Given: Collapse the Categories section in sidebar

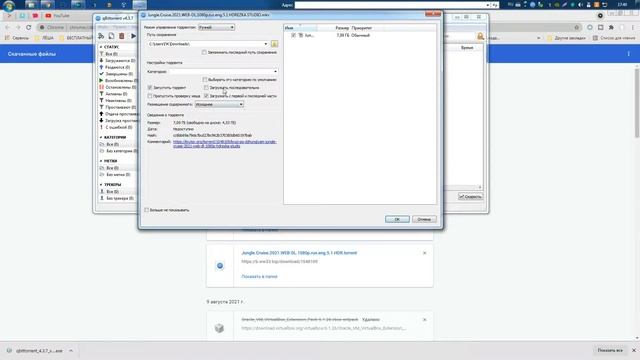Looking at the screenshot, I should tap(101, 138).
